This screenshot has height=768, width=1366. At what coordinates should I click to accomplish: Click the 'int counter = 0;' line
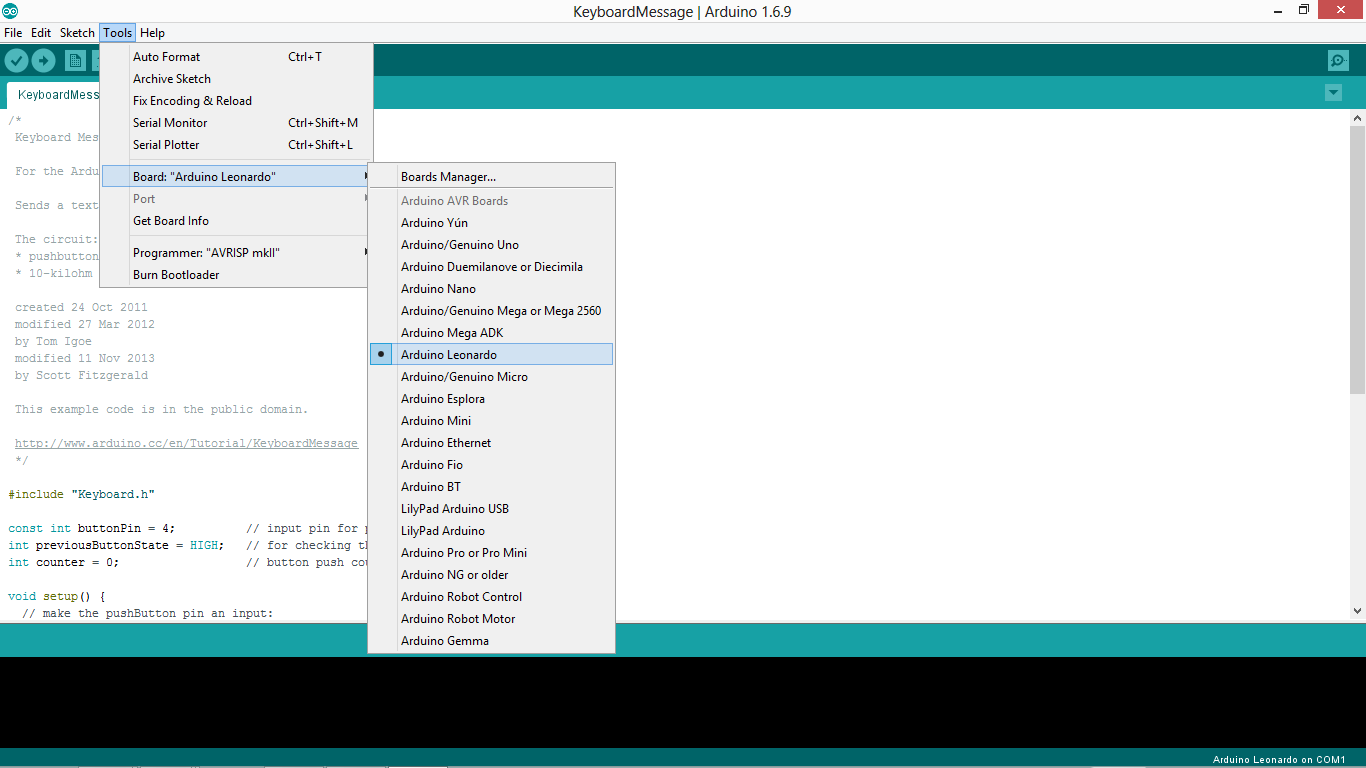(64, 562)
